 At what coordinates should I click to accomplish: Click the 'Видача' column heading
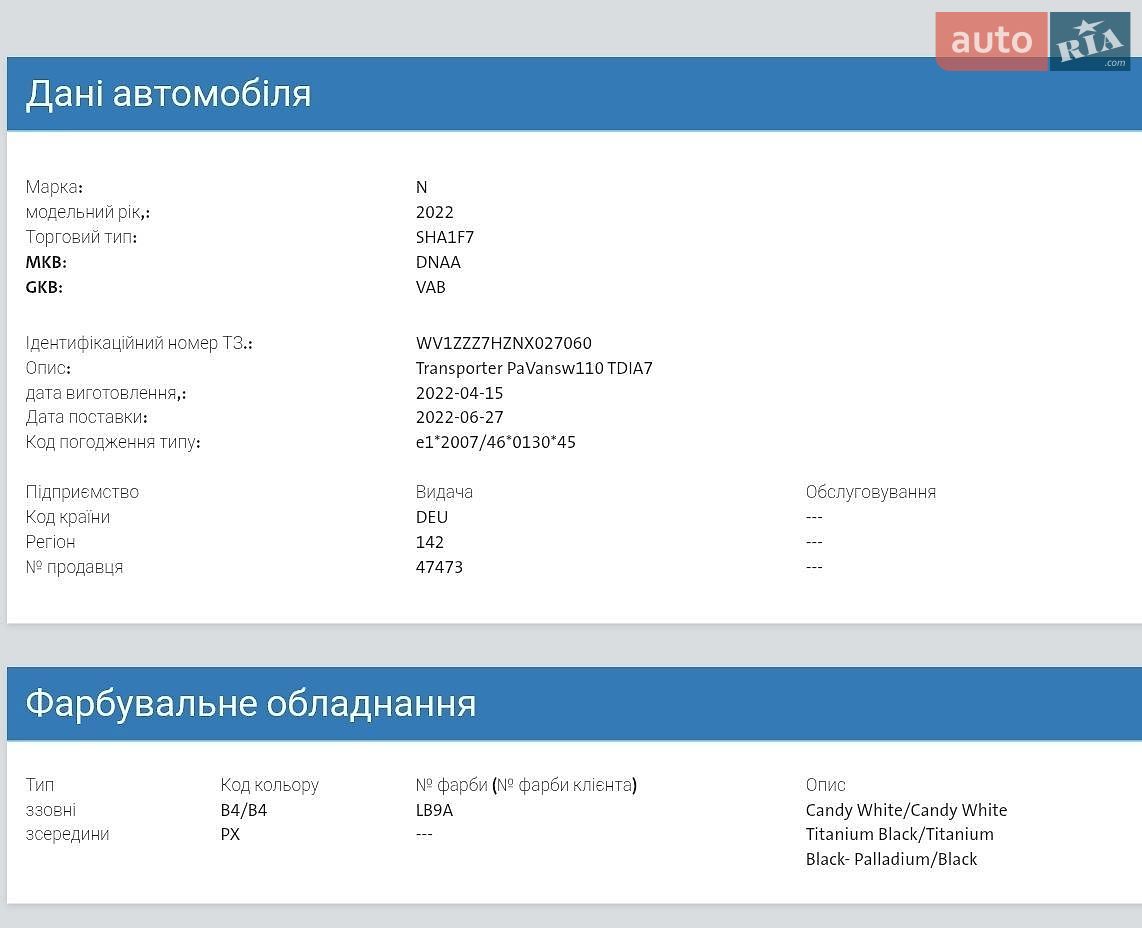pyautogui.click(x=444, y=492)
